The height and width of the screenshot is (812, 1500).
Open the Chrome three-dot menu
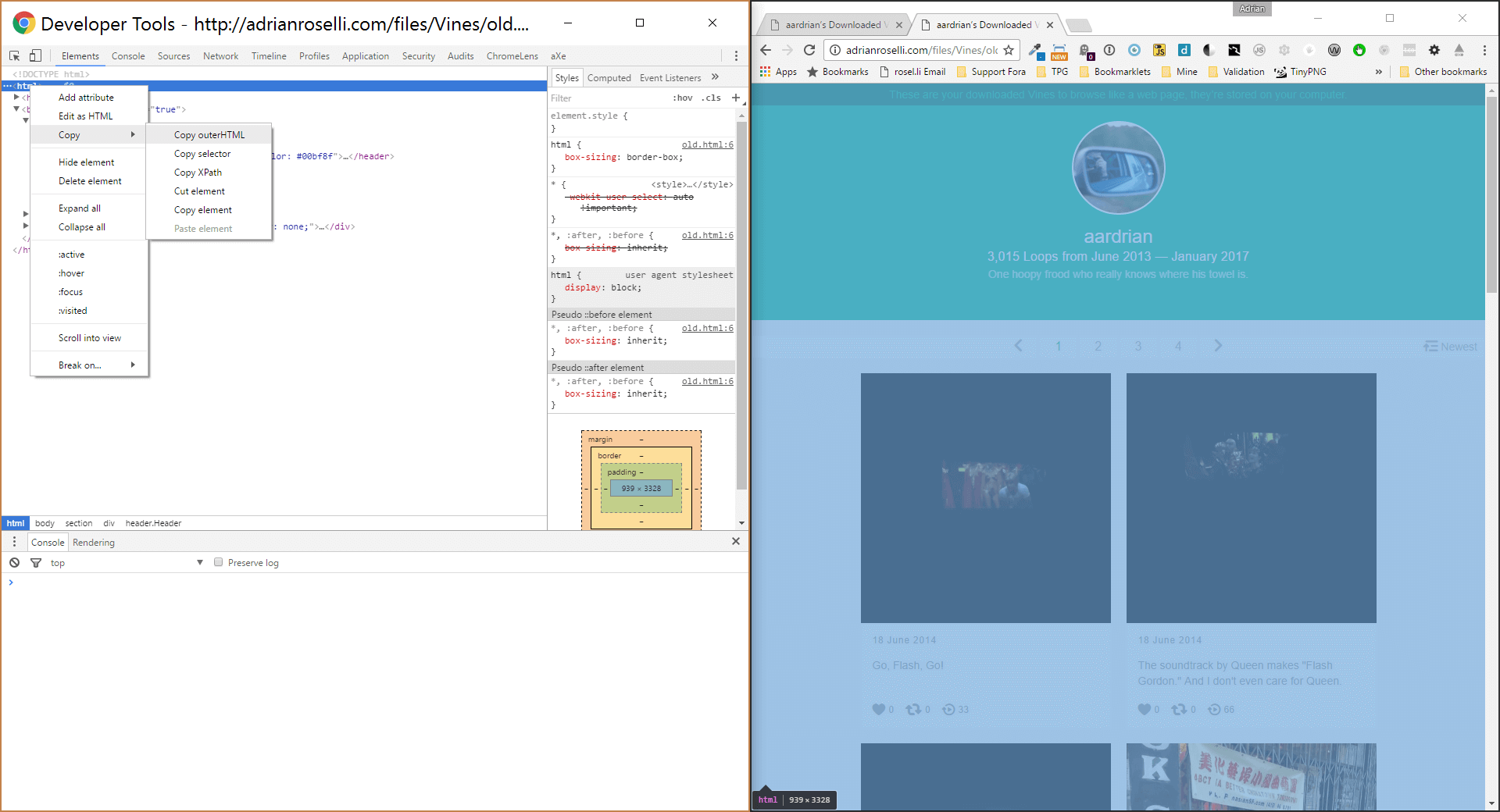click(x=1484, y=50)
